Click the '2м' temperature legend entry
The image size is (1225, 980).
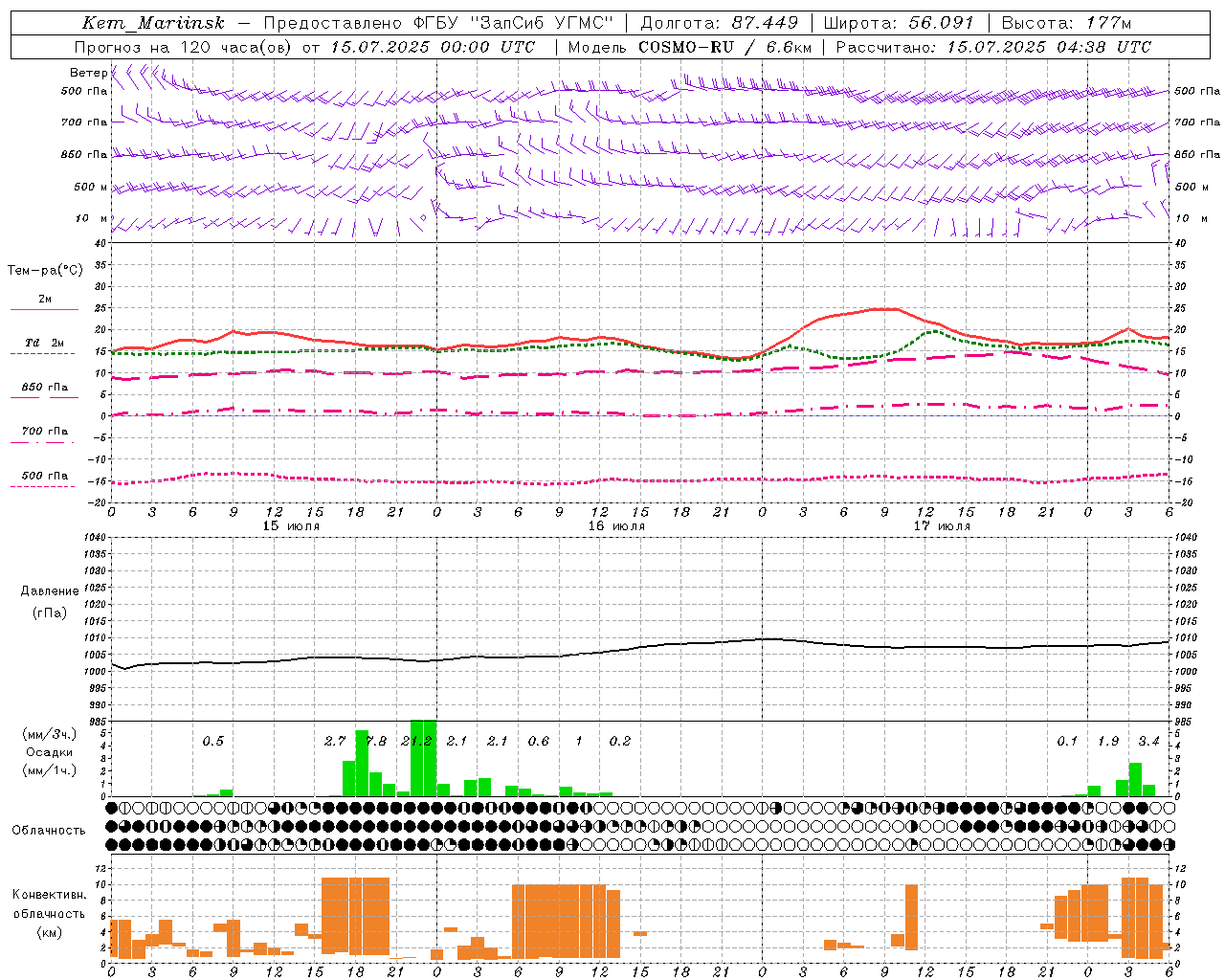point(45,299)
